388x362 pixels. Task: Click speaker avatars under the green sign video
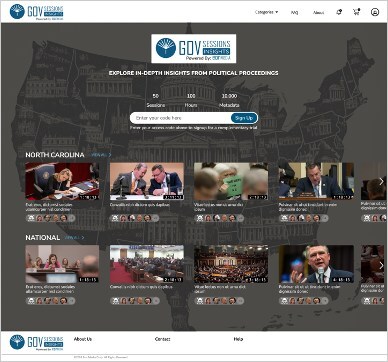click(219, 218)
